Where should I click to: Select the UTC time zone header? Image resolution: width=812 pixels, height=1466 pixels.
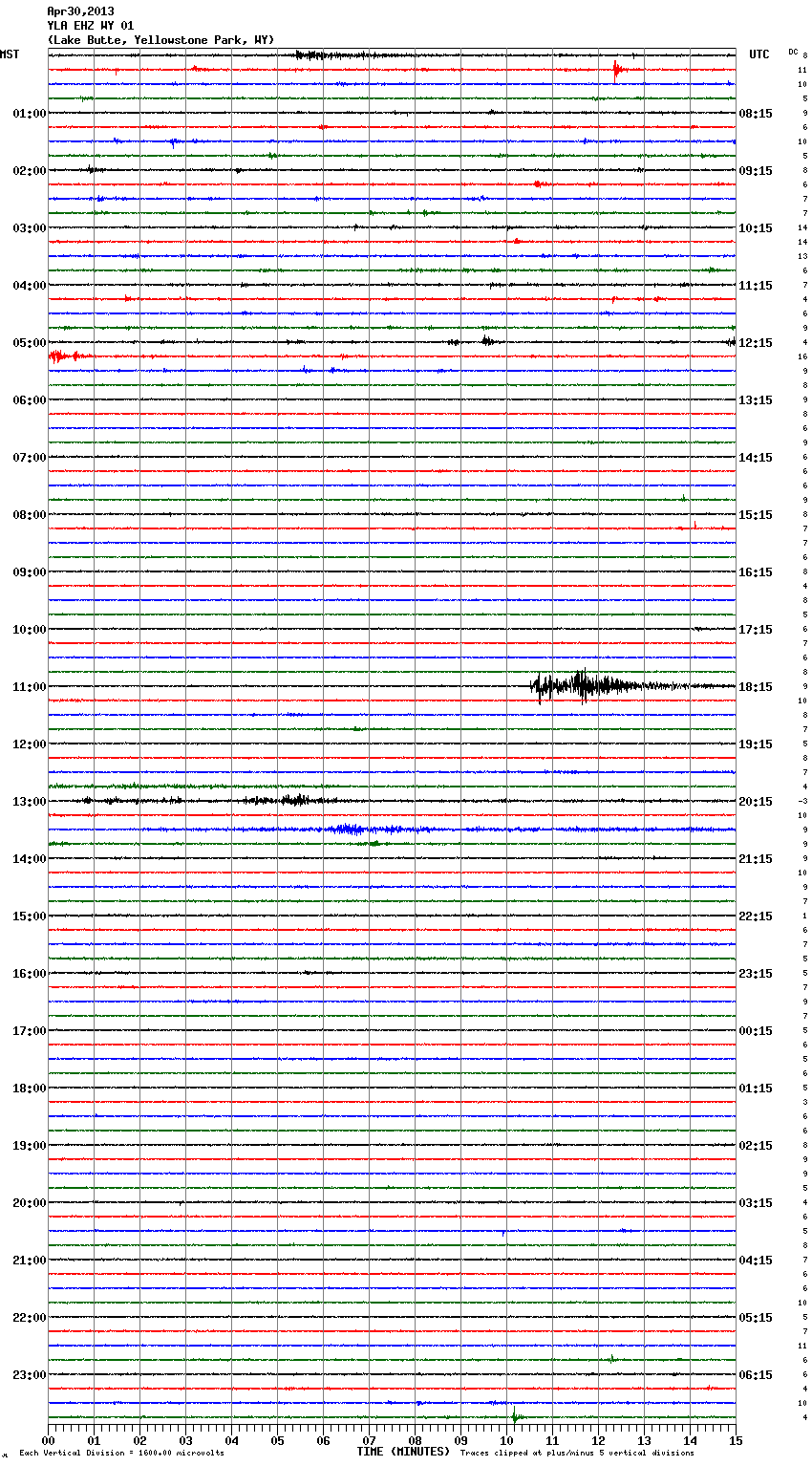(759, 54)
